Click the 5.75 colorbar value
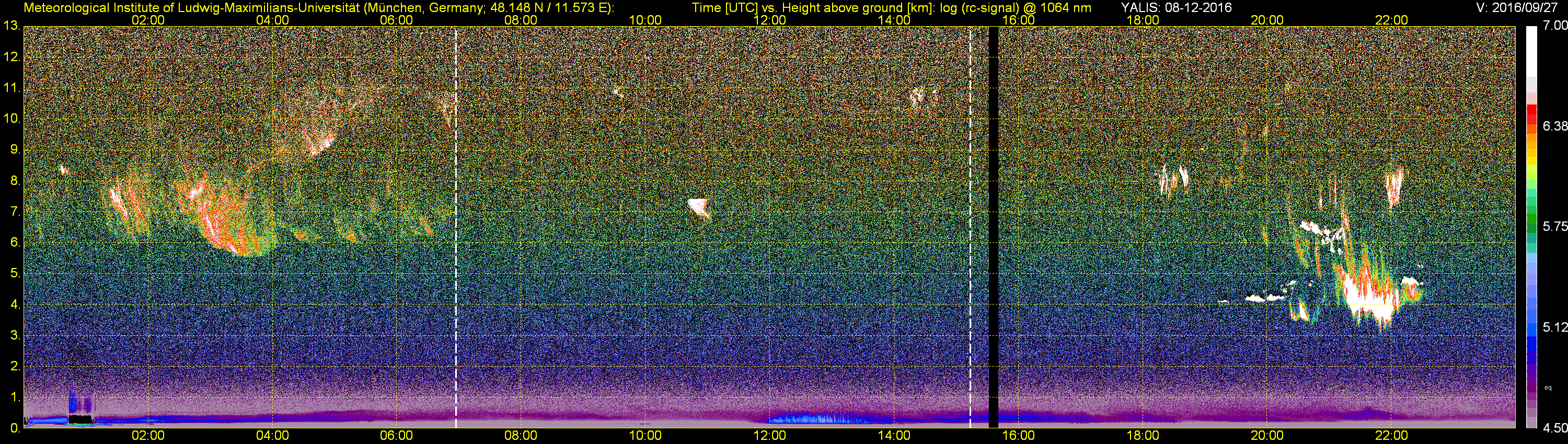This screenshot has width=1568, height=444. point(1554,226)
